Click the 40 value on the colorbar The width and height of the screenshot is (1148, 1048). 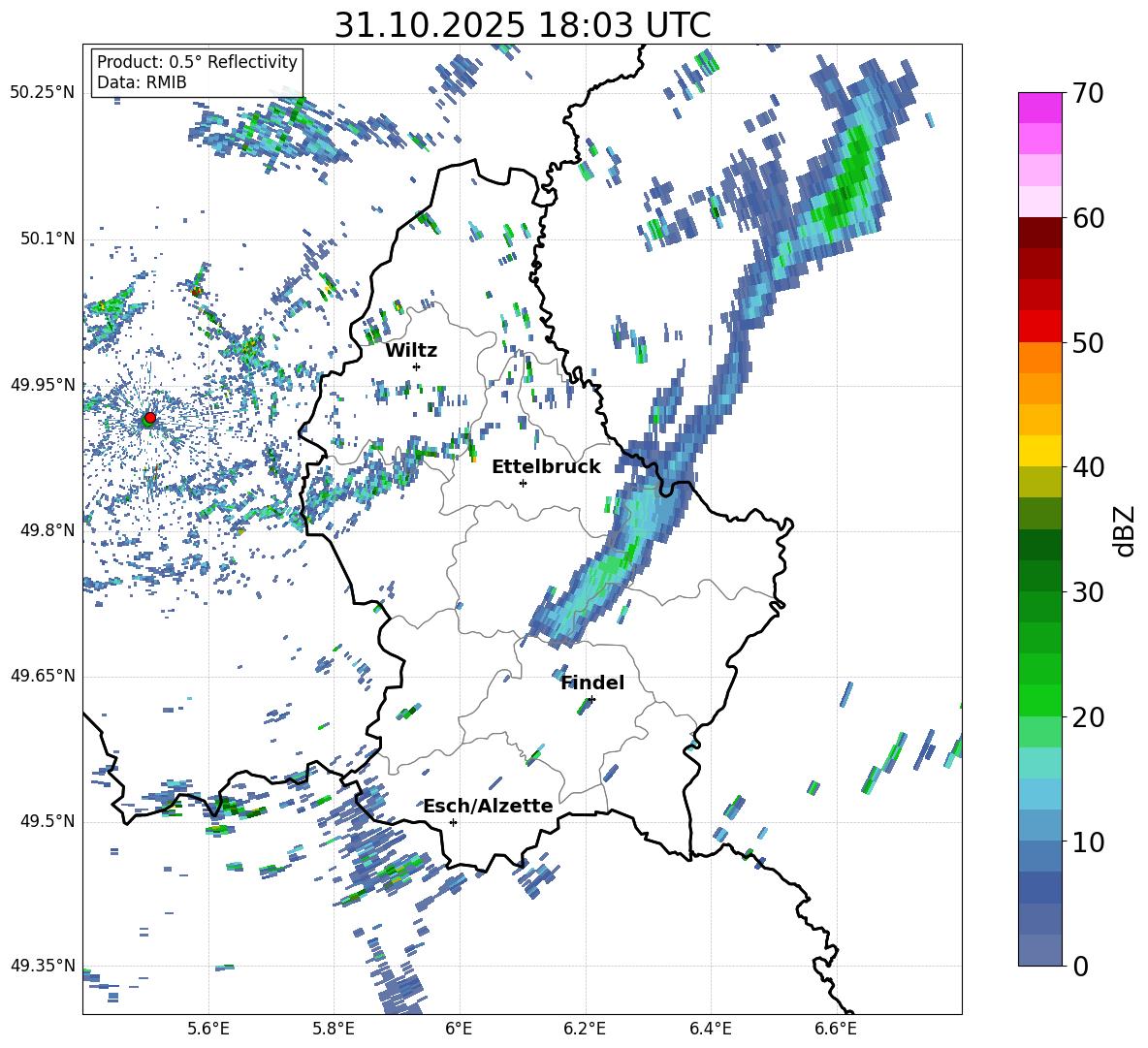click(x=1088, y=467)
